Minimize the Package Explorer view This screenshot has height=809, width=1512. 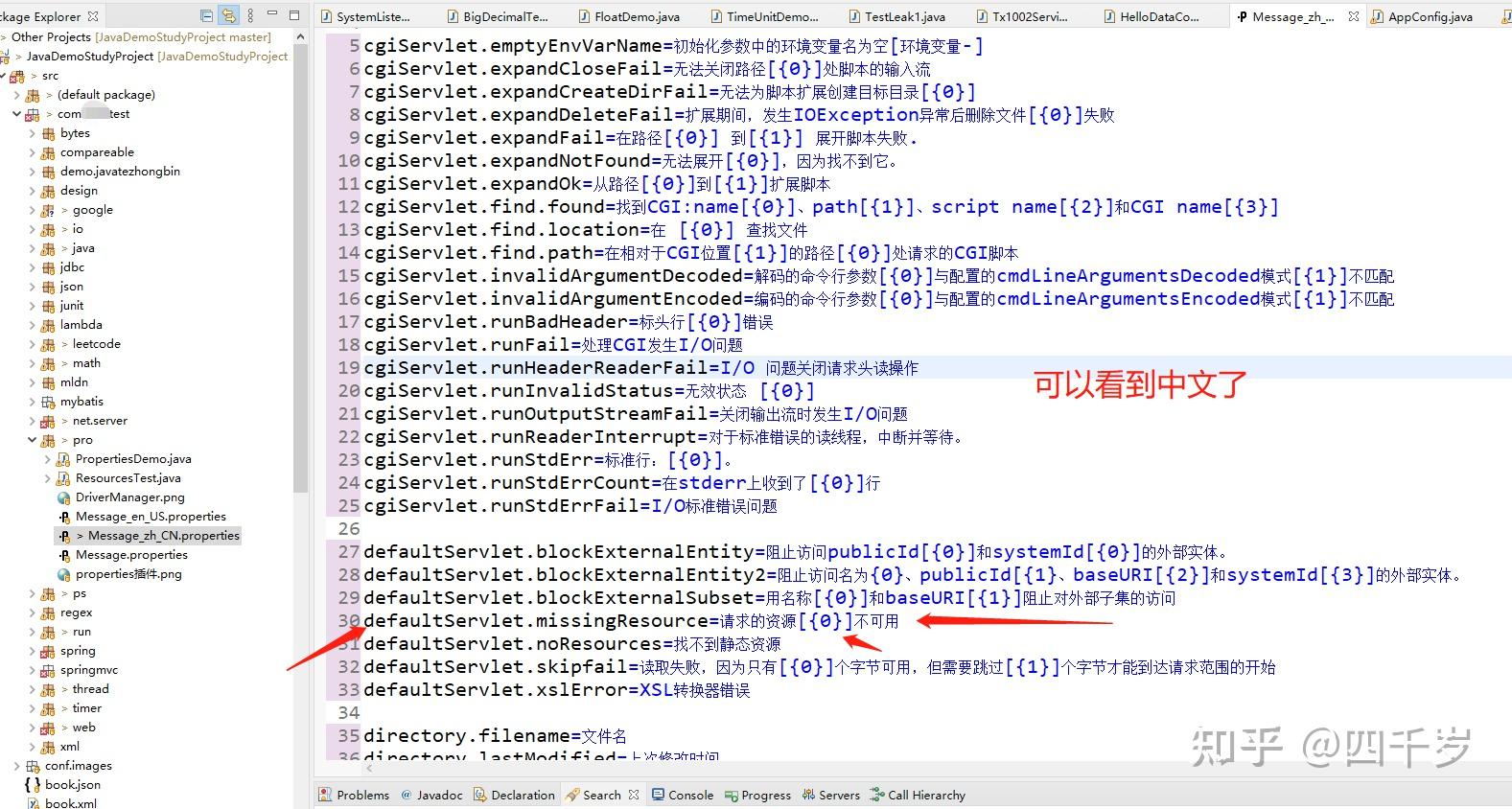point(273,15)
